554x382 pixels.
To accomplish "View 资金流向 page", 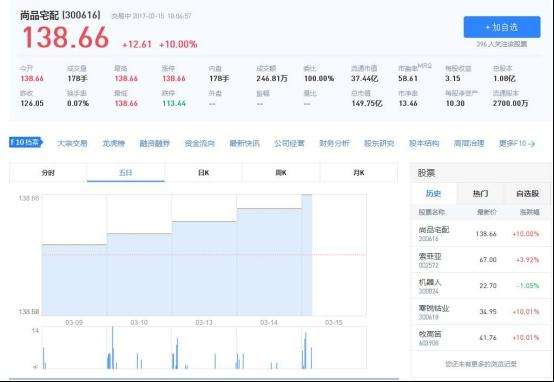I will (x=200, y=143).
